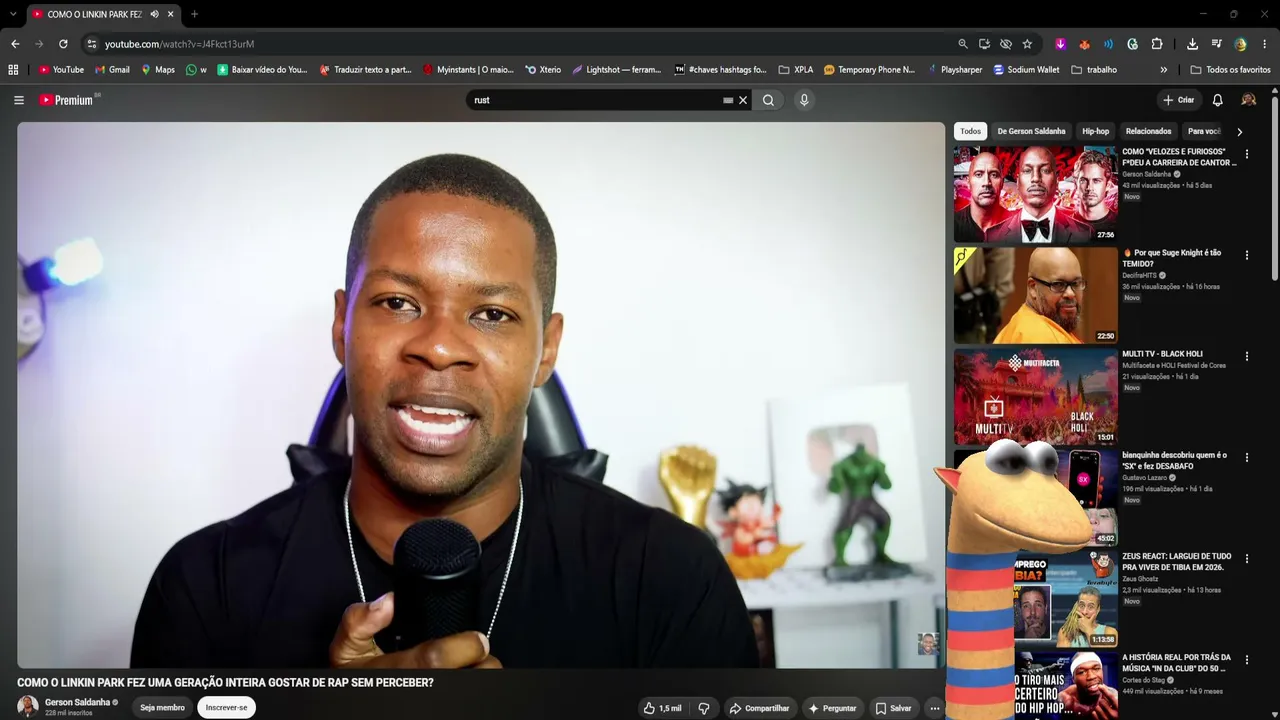Select the Hip-hop filter chip

pos(1095,131)
